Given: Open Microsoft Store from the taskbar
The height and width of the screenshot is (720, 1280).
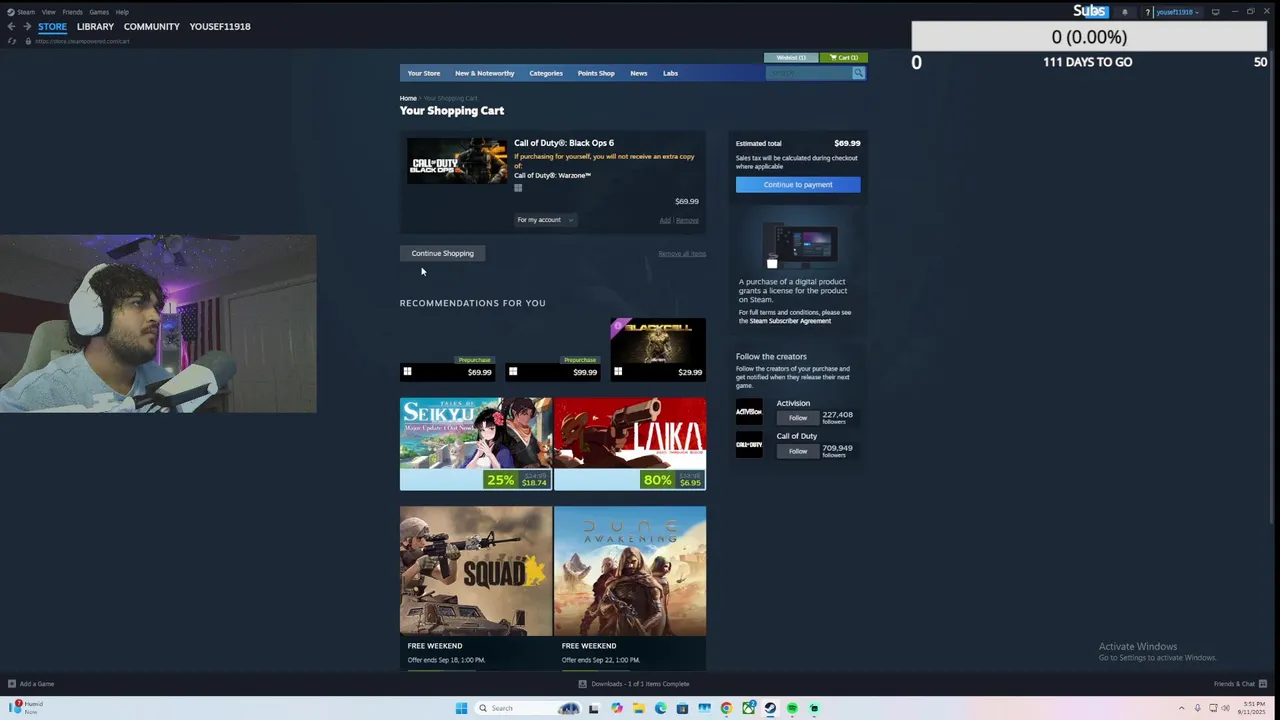Looking at the screenshot, I should (682, 708).
